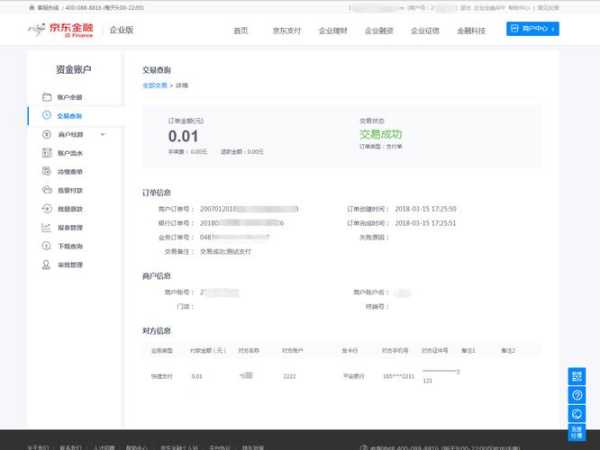Click the 审核管理 person icon in sidebar
This screenshot has width=600, height=450.
pyautogui.click(x=47, y=265)
